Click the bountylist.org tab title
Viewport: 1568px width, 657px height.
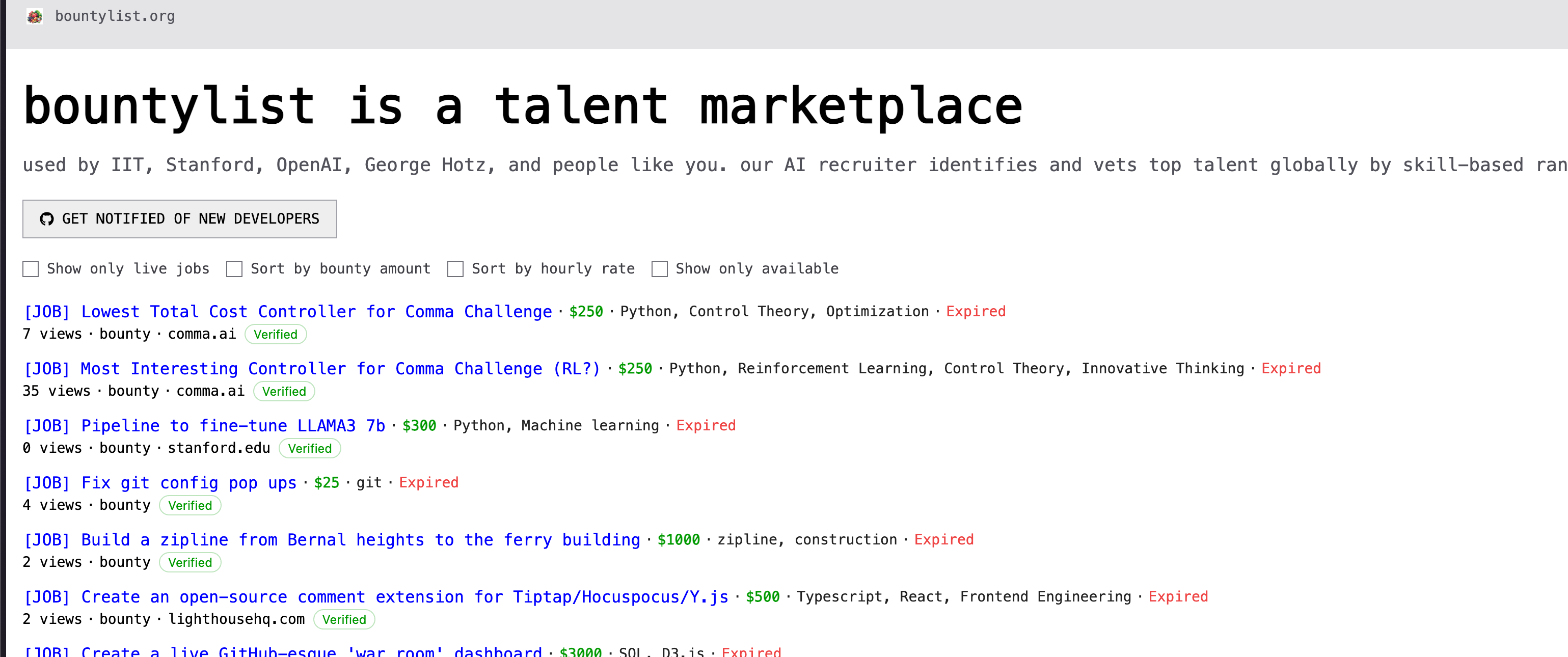(x=115, y=16)
